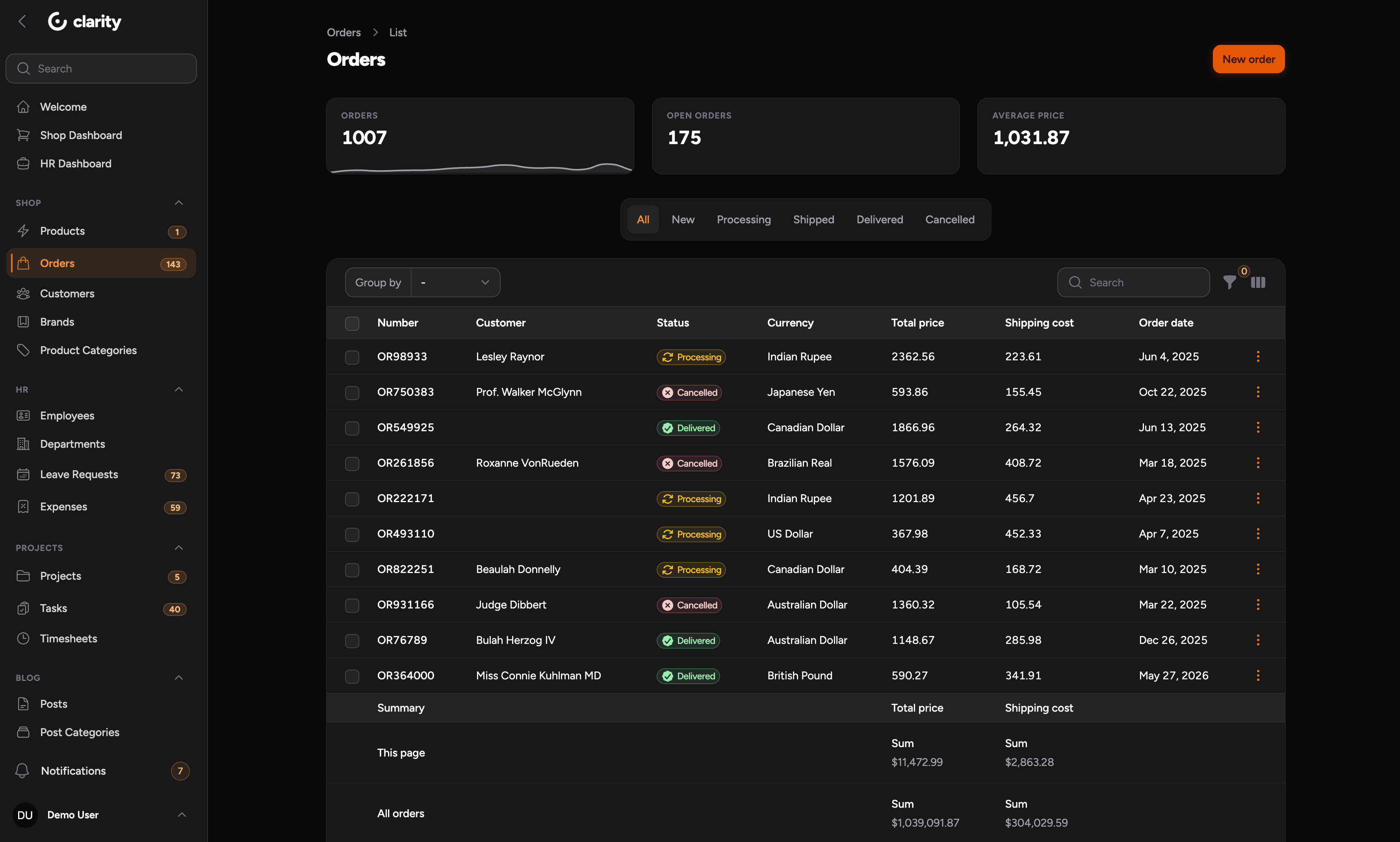Open row actions menu for OR261856
The image size is (1400, 842).
[1258, 463]
